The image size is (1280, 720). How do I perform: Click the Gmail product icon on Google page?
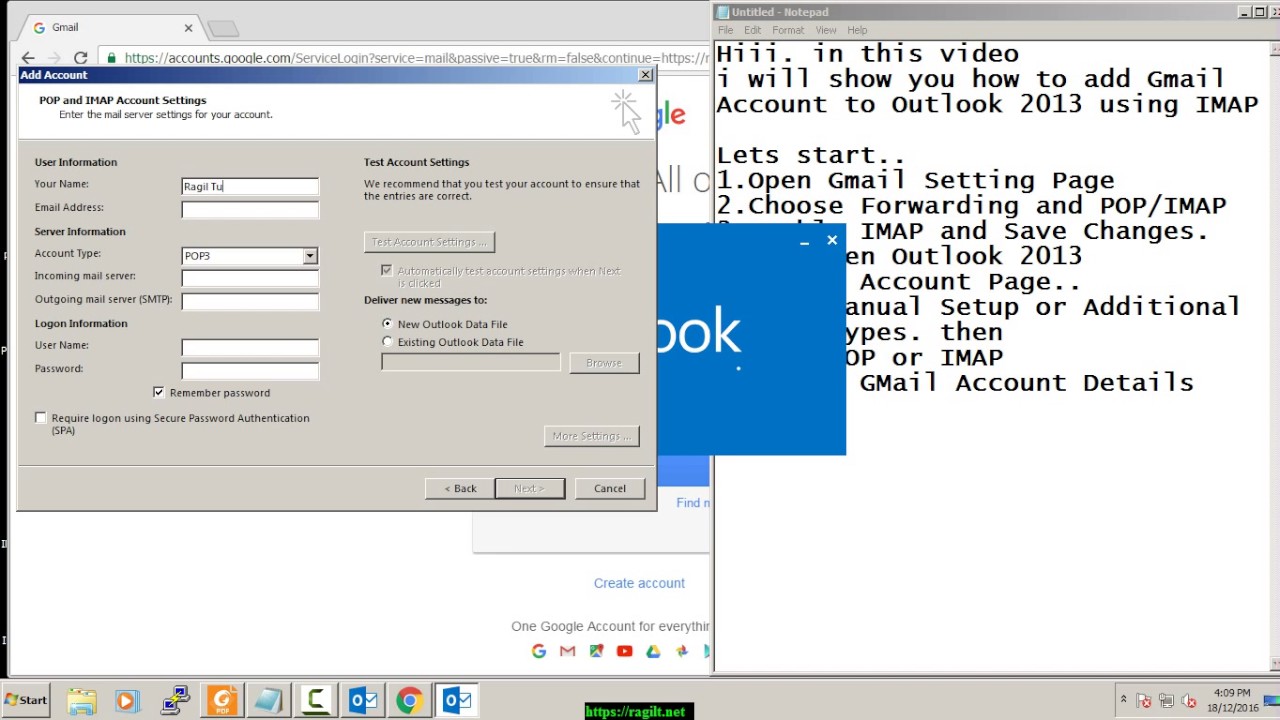(568, 651)
